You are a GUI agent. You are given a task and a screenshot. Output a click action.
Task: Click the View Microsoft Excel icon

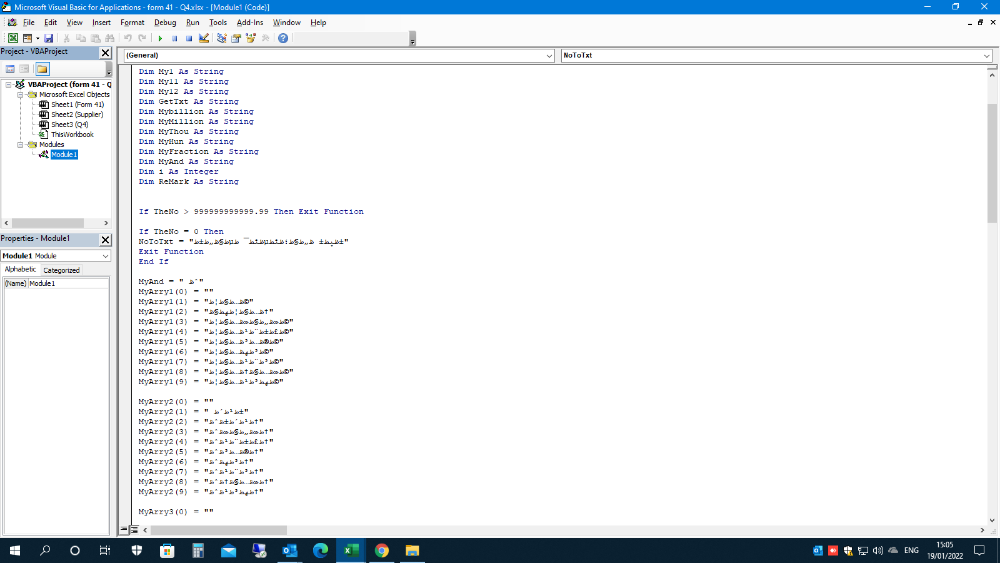click(x=13, y=38)
